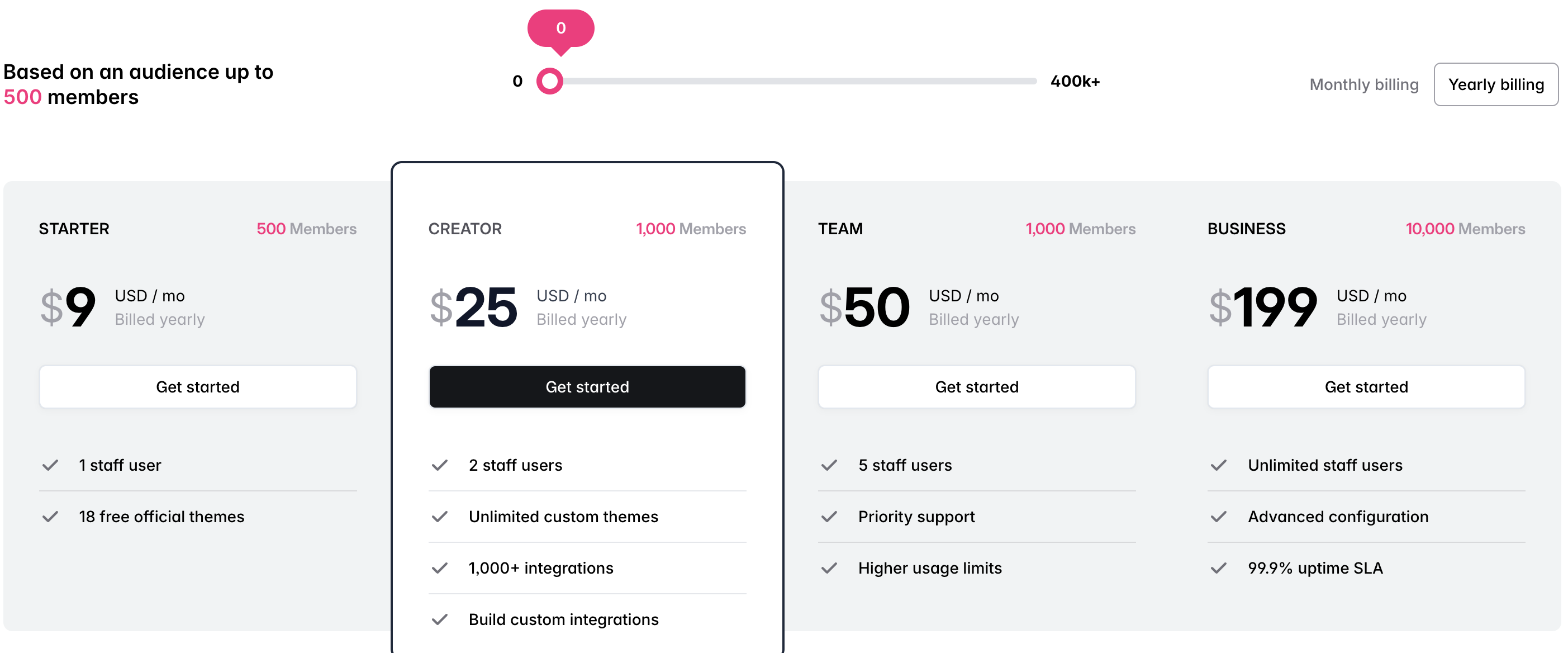Click the audience slider handle
This screenshot has height=653, width=1568.
(550, 81)
